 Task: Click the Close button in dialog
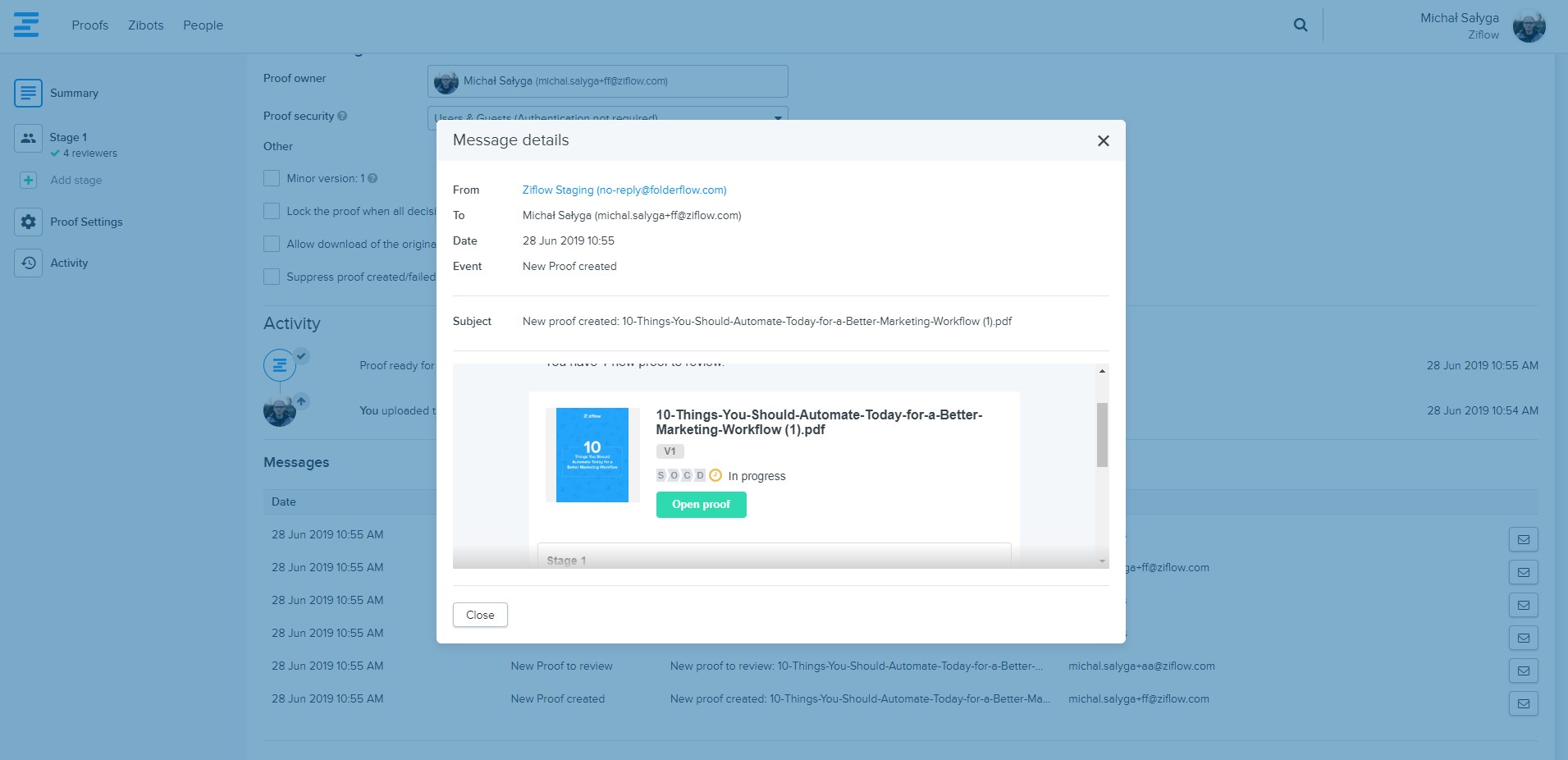480,615
